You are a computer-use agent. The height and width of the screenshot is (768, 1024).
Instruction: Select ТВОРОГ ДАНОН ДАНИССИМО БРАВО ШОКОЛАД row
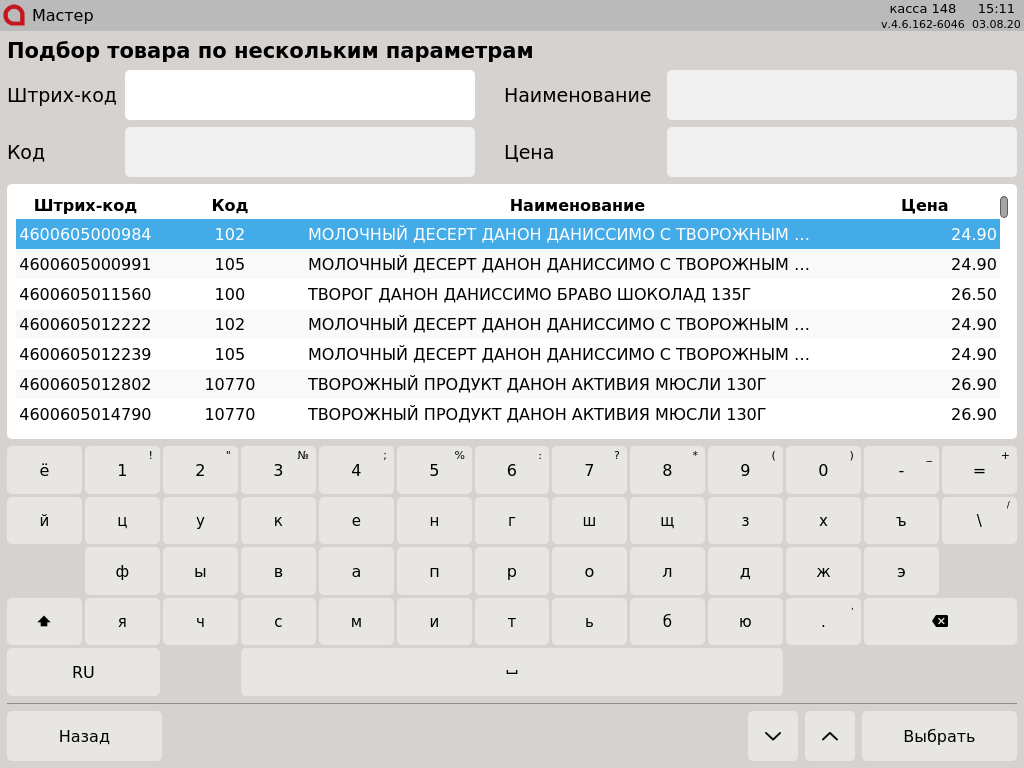click(x=528, y=295)
